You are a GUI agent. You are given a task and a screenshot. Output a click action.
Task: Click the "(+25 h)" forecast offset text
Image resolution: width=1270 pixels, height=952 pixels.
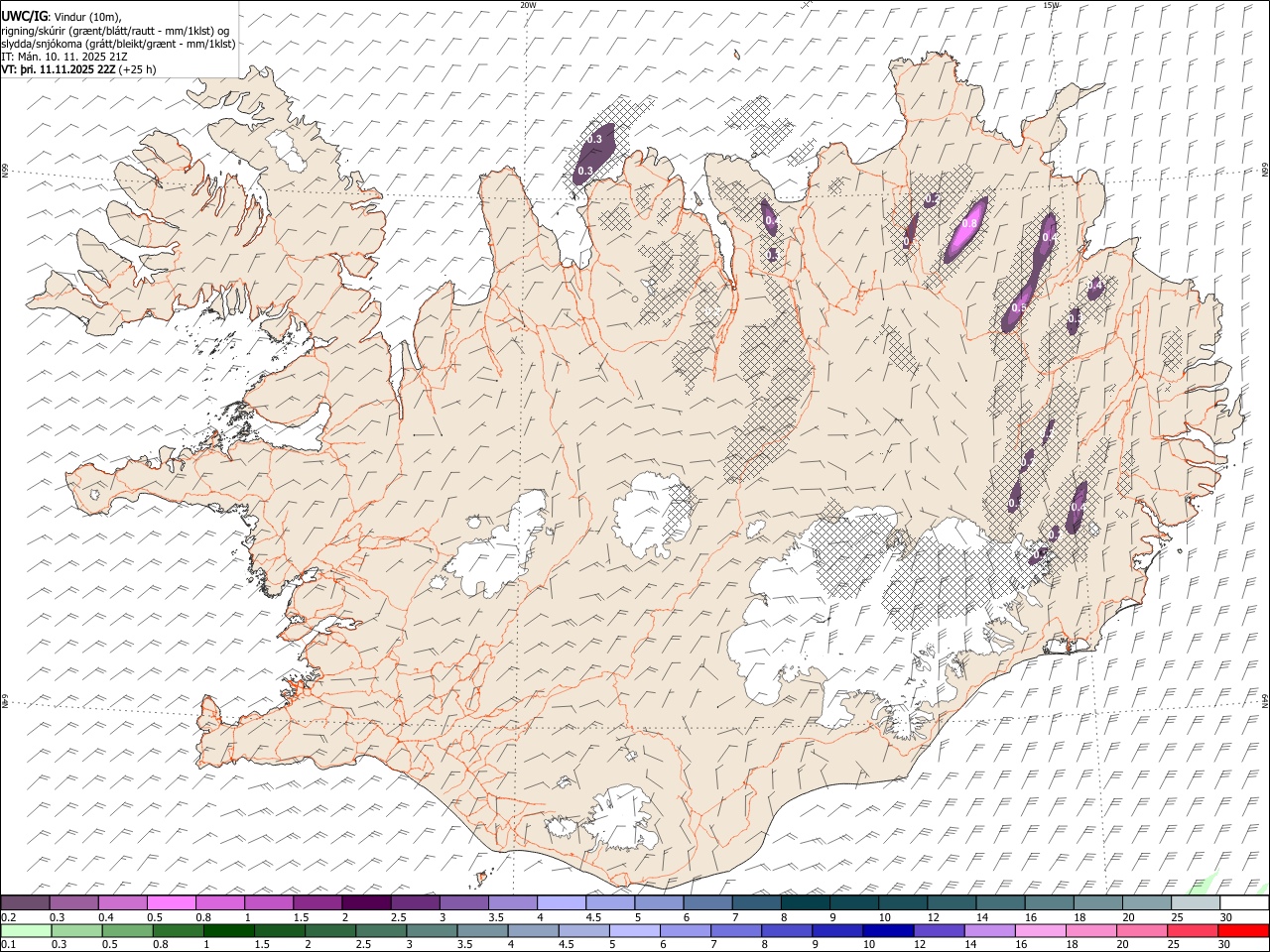[137, 69]
